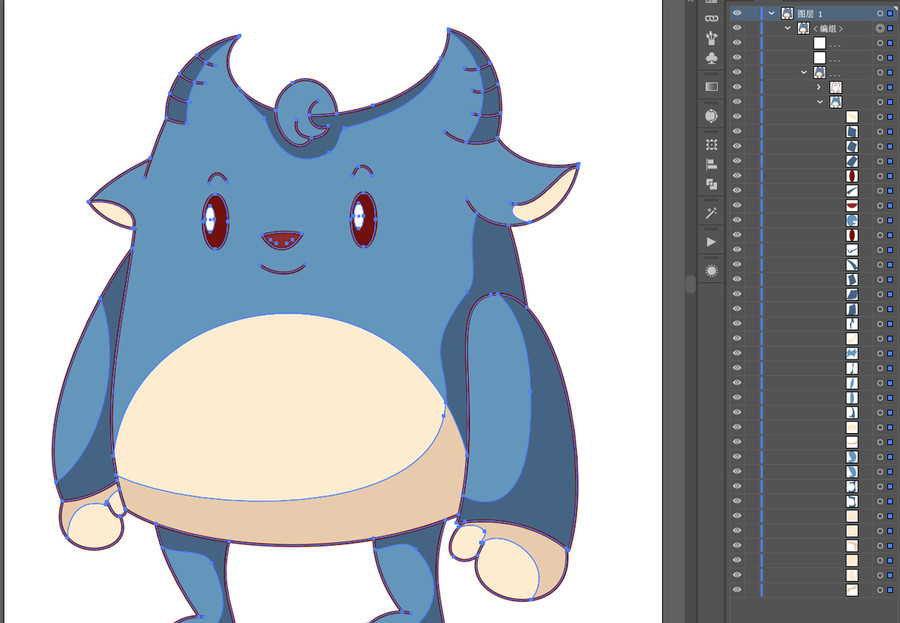900x623 pixels.
Task: Click the 图层 1 layer thumbnail
Action: pyautogui.click(x=787, y=13)
